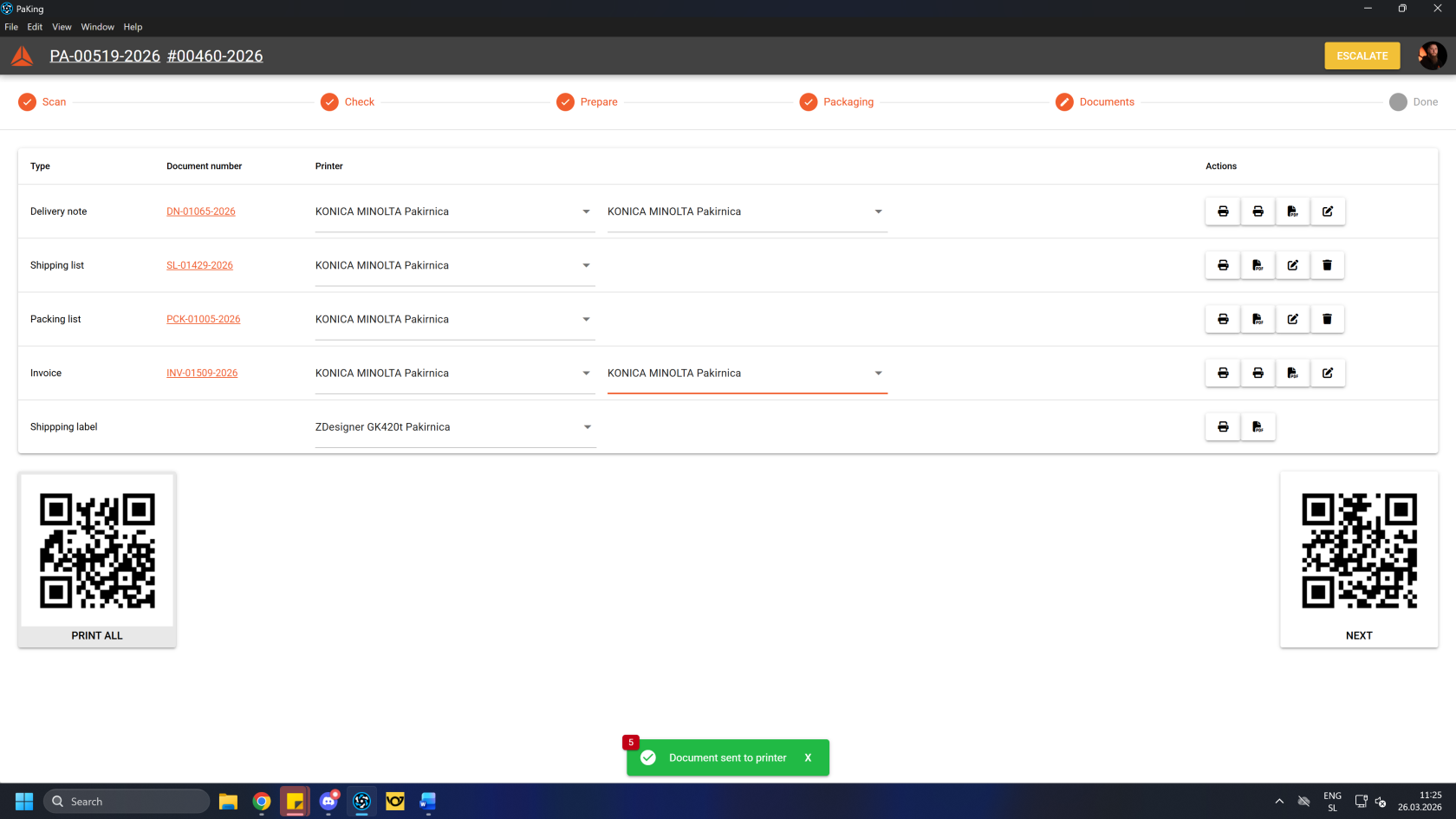Launch Google Chrome from taskbar
1456x819 pixels.
(x=262, y=802)
